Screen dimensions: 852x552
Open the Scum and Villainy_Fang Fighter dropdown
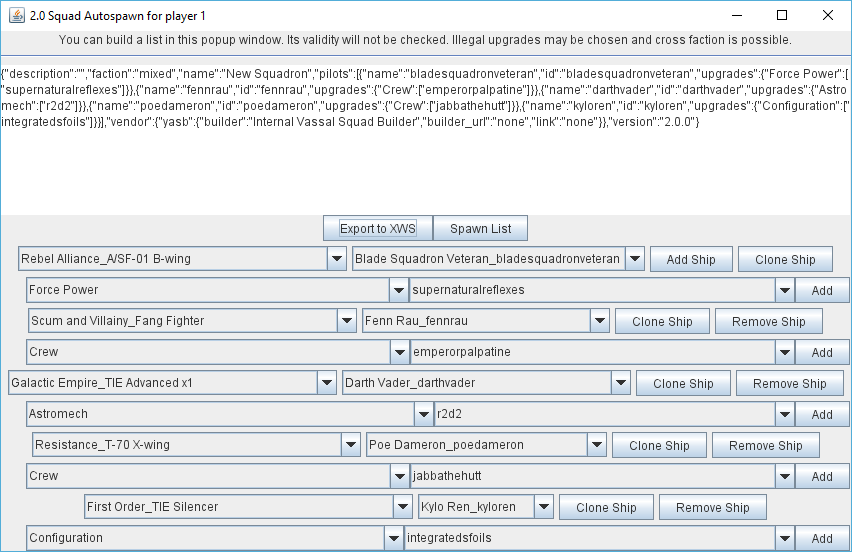[x=192, y=321]
